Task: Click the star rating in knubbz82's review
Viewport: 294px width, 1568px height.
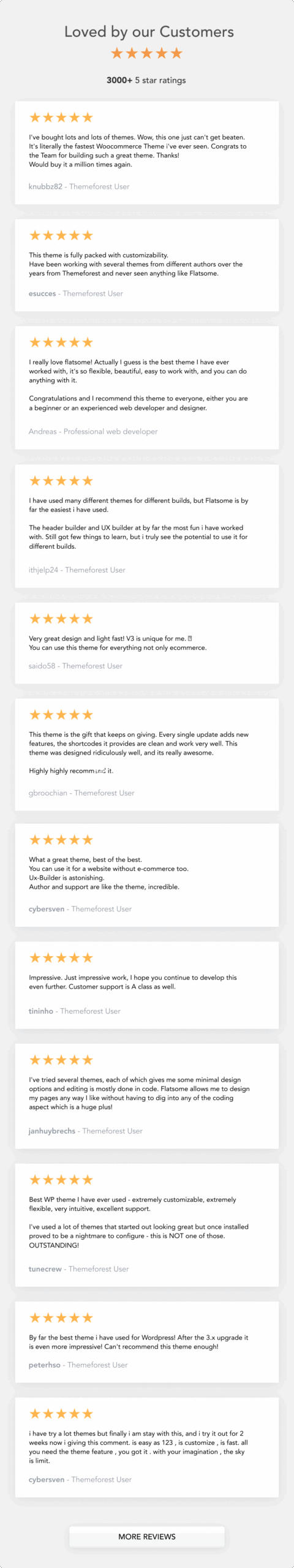Action: point(61,118)
